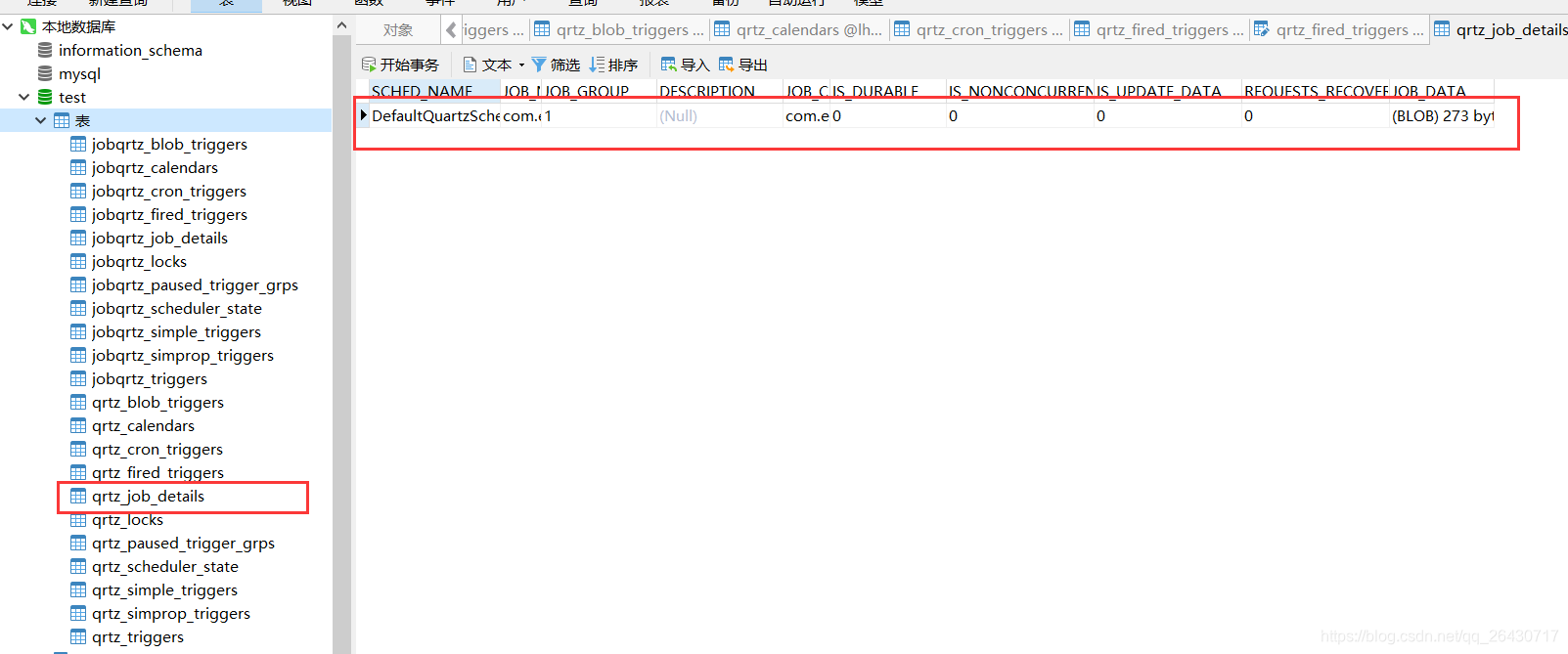
Task: Open the jobqrtz_triggers table
Action: pos(150,378)
